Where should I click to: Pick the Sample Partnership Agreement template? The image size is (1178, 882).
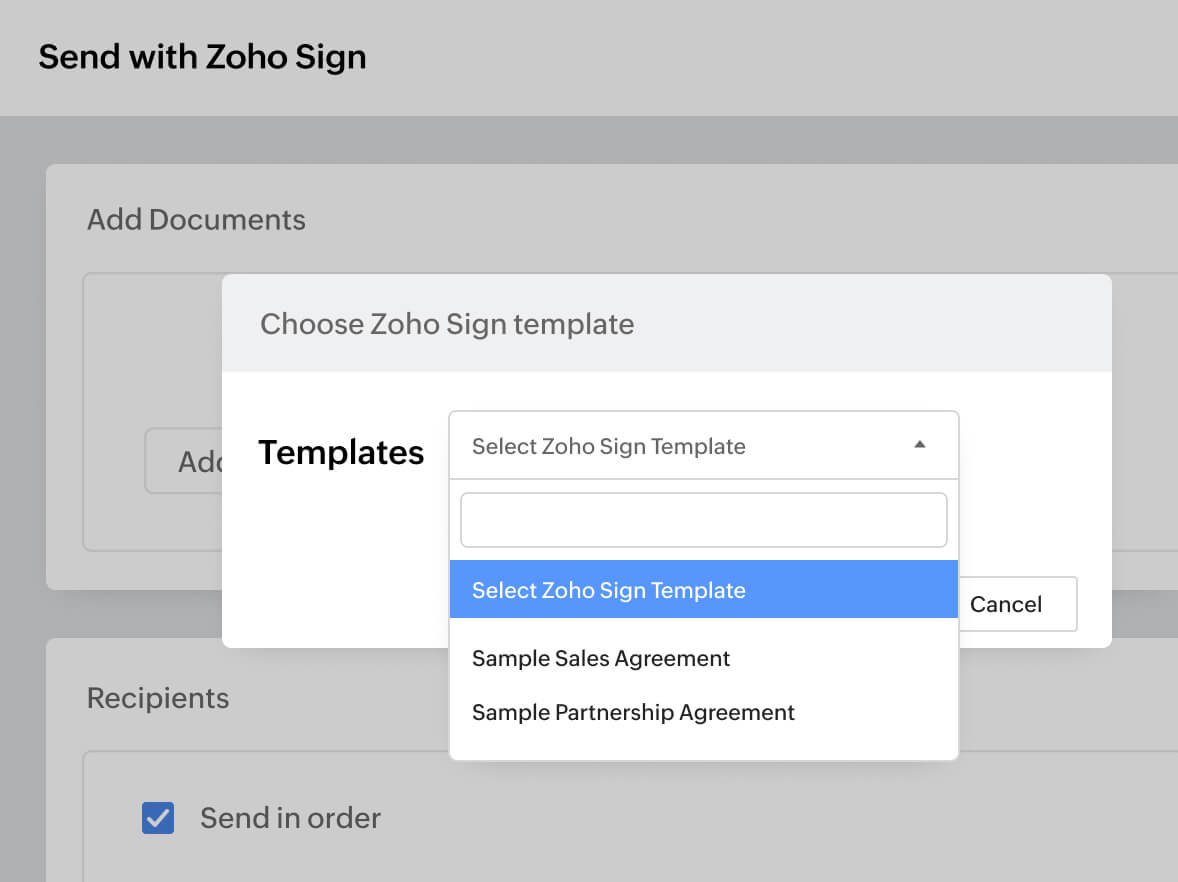point(633,712)
